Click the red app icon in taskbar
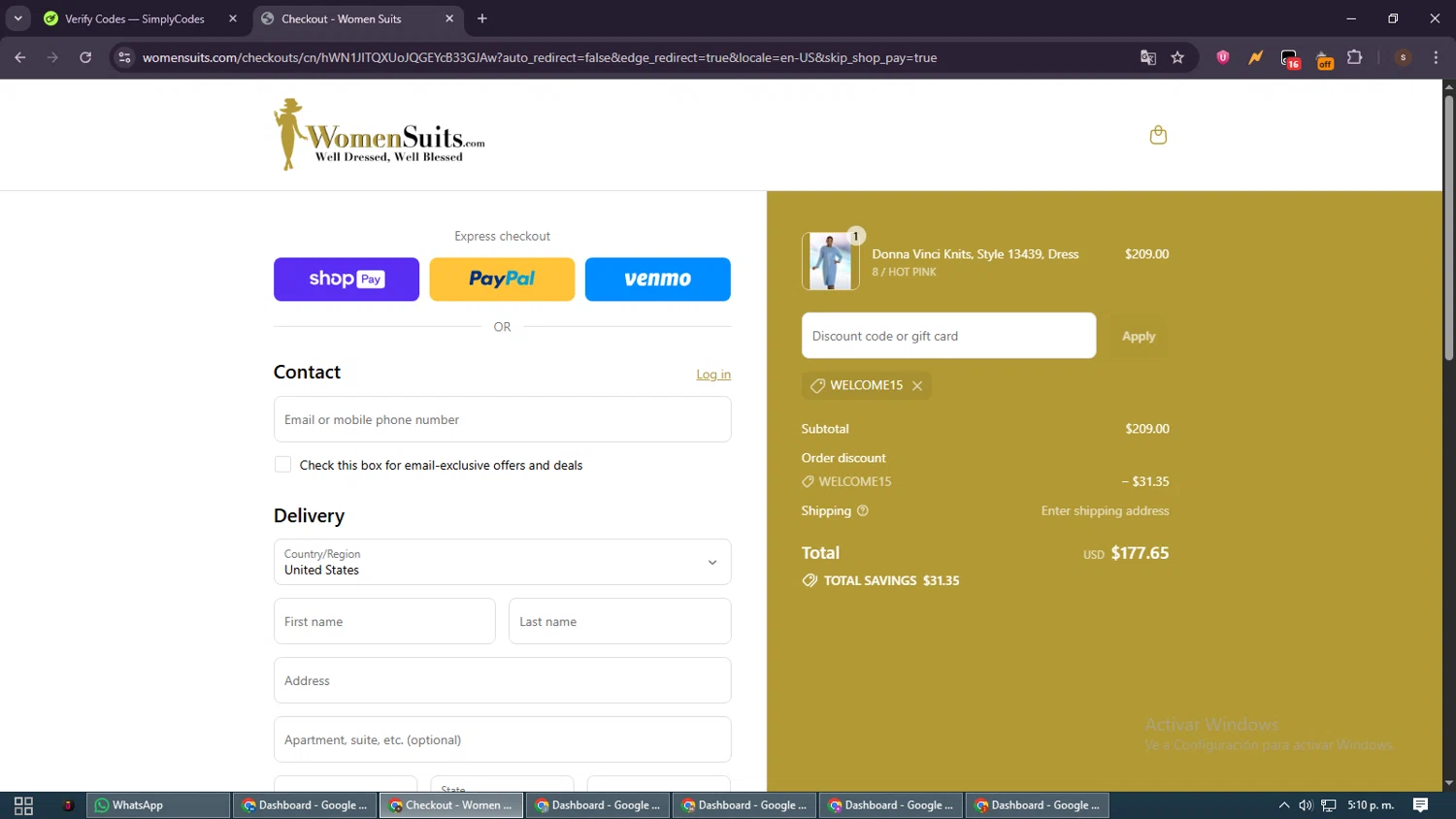 coord(68,805)
